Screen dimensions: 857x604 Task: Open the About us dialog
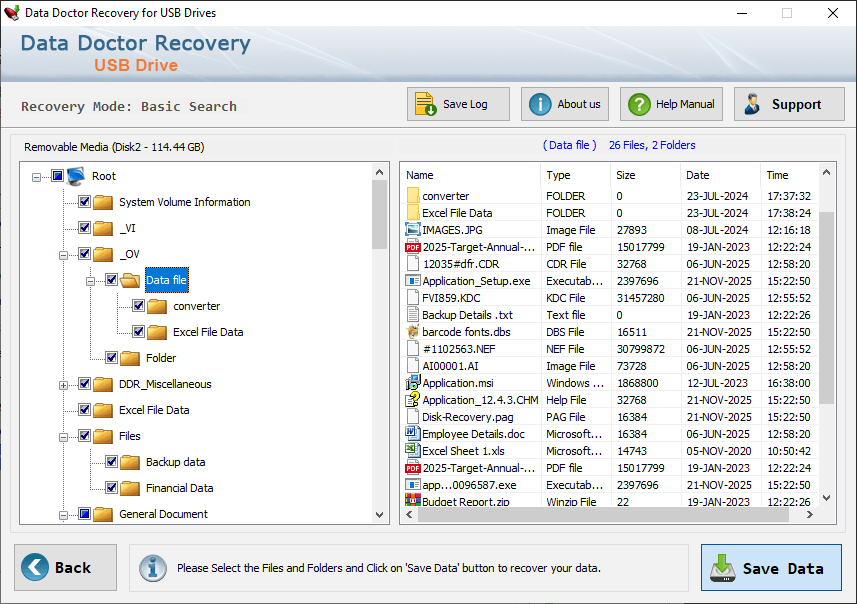tap(565, 104)
